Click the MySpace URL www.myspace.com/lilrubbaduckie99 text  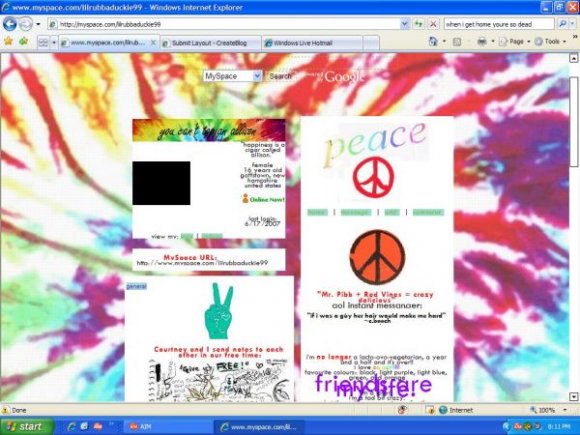tap(202, 263)
